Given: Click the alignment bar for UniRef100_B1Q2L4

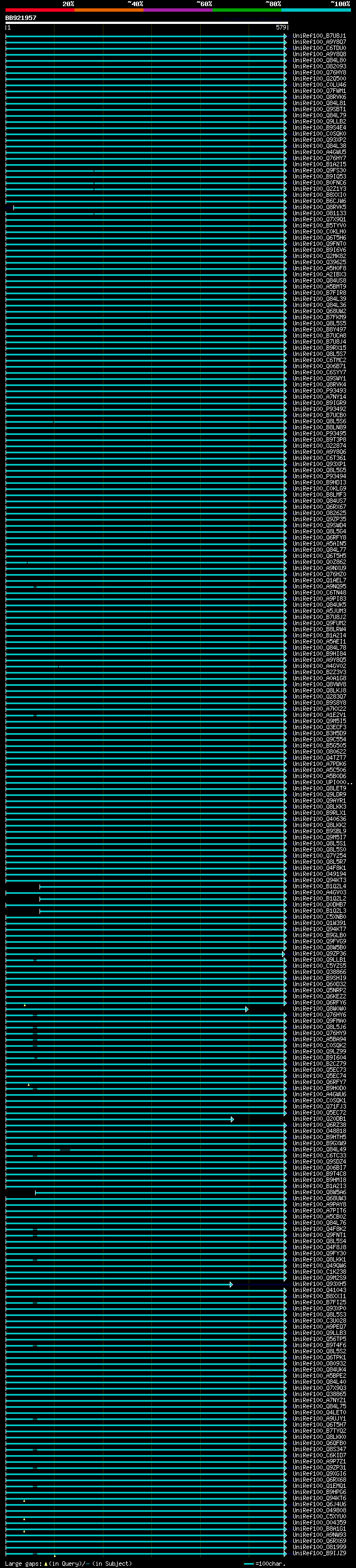Looking at the screenshot, I should point(163,887).
